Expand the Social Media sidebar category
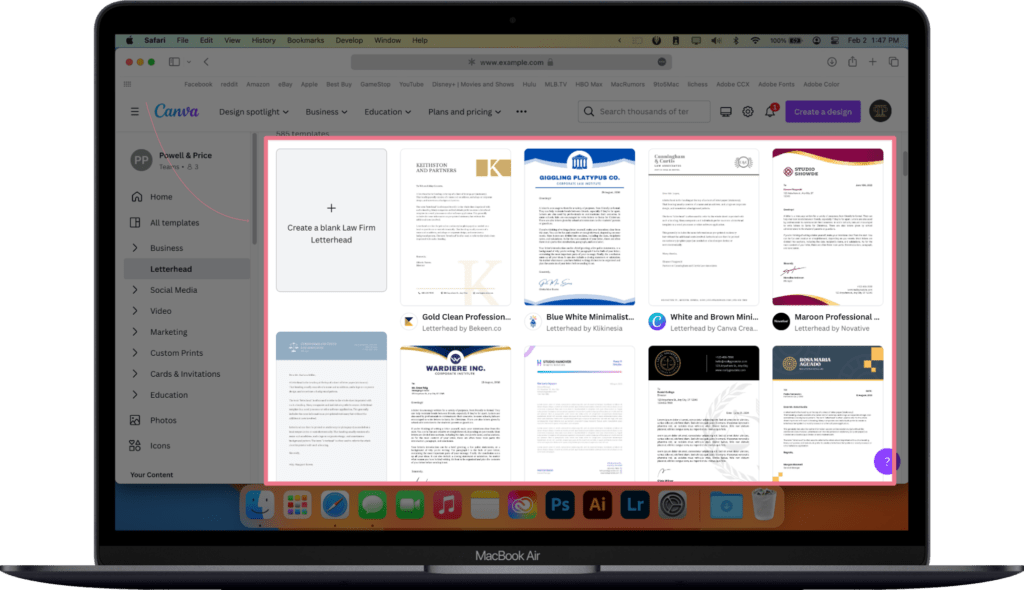Viewport: 1024px width, 590px height. (135, 290)
